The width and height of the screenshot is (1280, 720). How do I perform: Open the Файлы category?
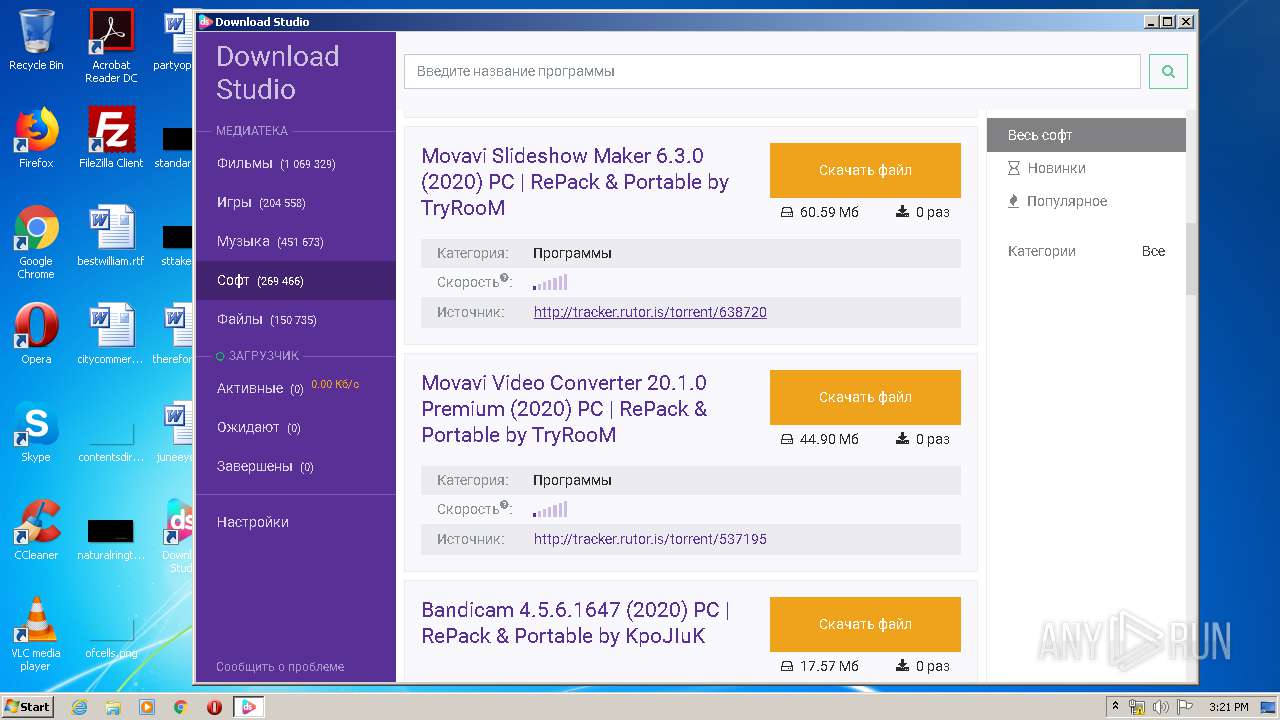tap(296, 319)
